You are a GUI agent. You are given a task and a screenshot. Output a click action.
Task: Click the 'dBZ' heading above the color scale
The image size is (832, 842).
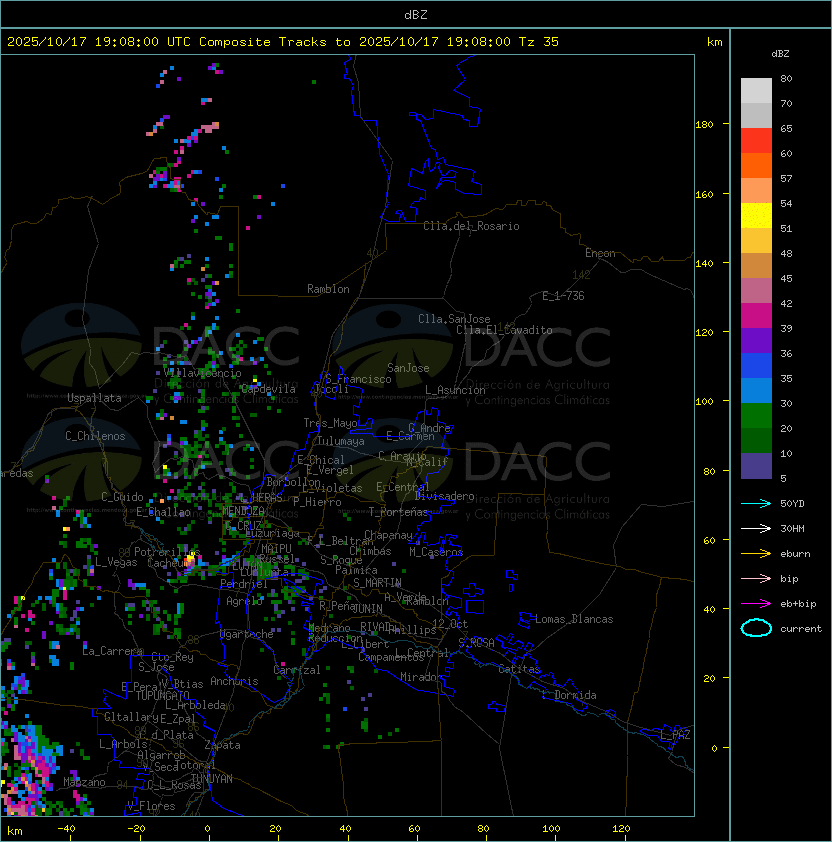(780, 54)
